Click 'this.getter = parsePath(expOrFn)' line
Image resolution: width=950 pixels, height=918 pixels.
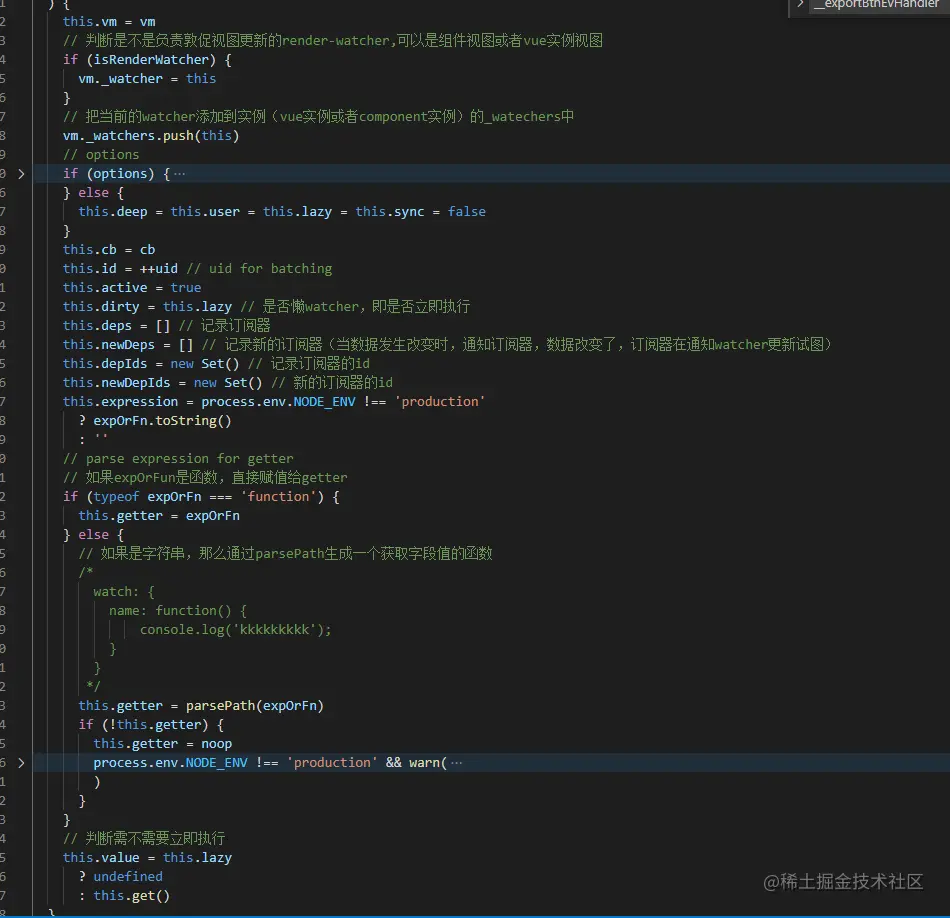pyautogui.click(x=201, y=706)
